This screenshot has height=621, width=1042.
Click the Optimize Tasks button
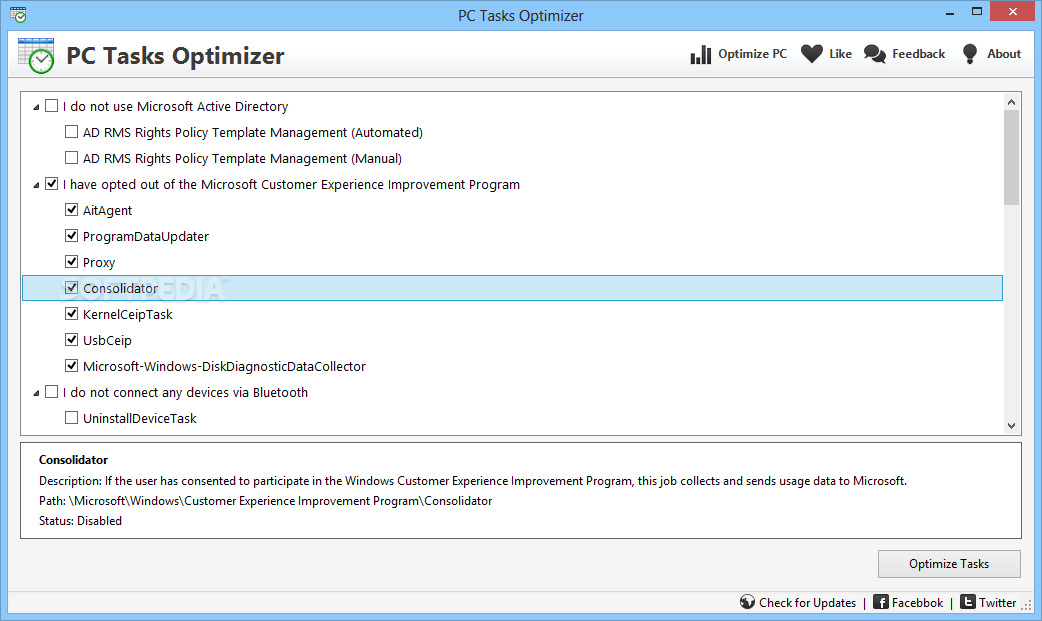tap(949, 564)
